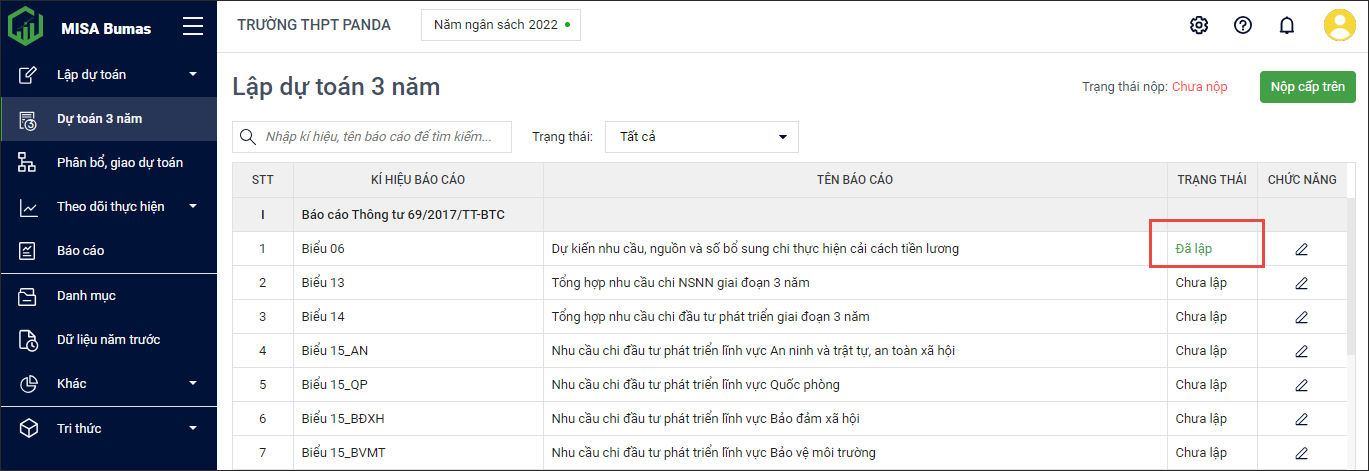Open Dữ liệu năm trước menu item
Screen dimensions: 1369x471
108,340
